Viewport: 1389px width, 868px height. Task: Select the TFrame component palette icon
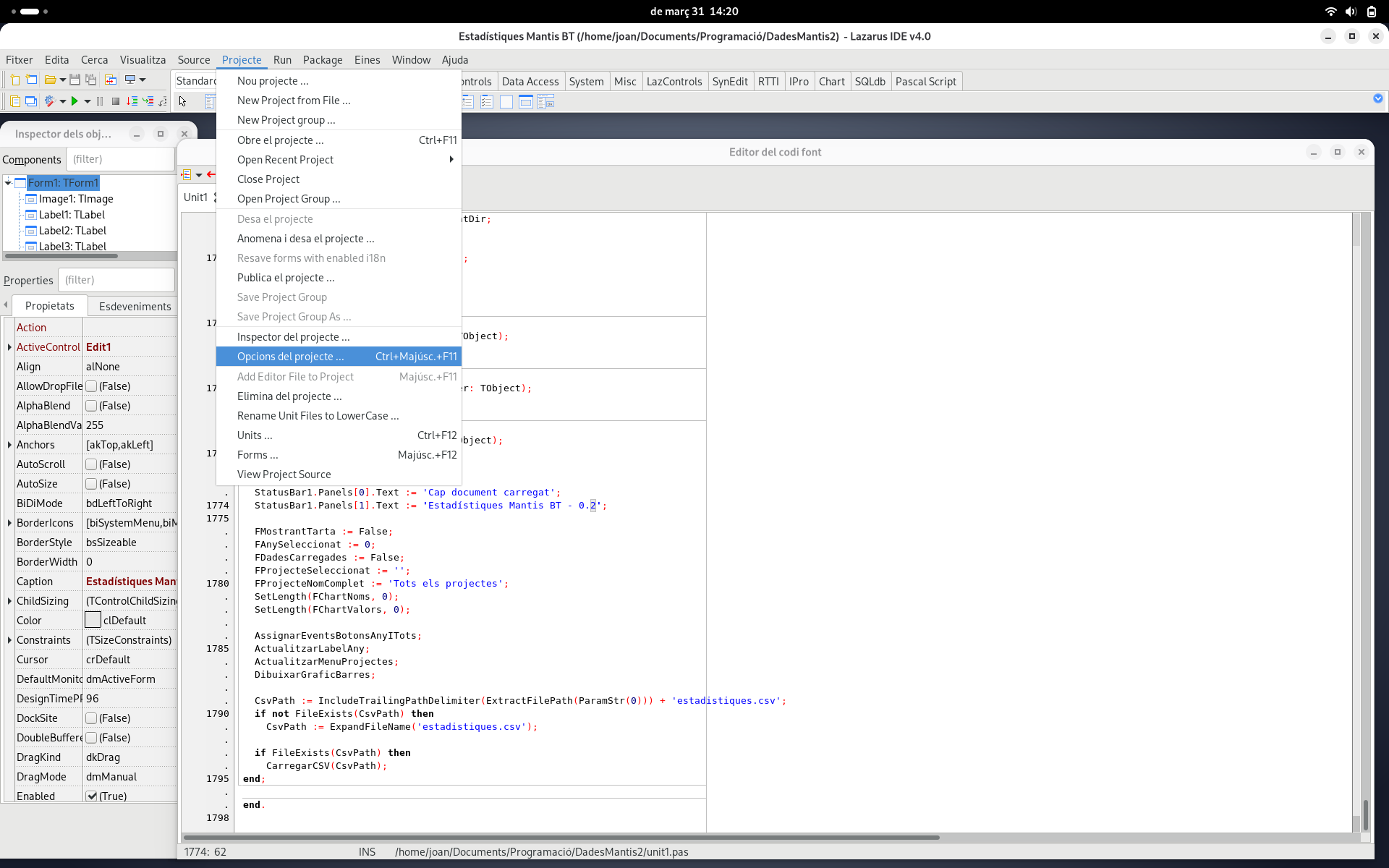tap(526, 102)
